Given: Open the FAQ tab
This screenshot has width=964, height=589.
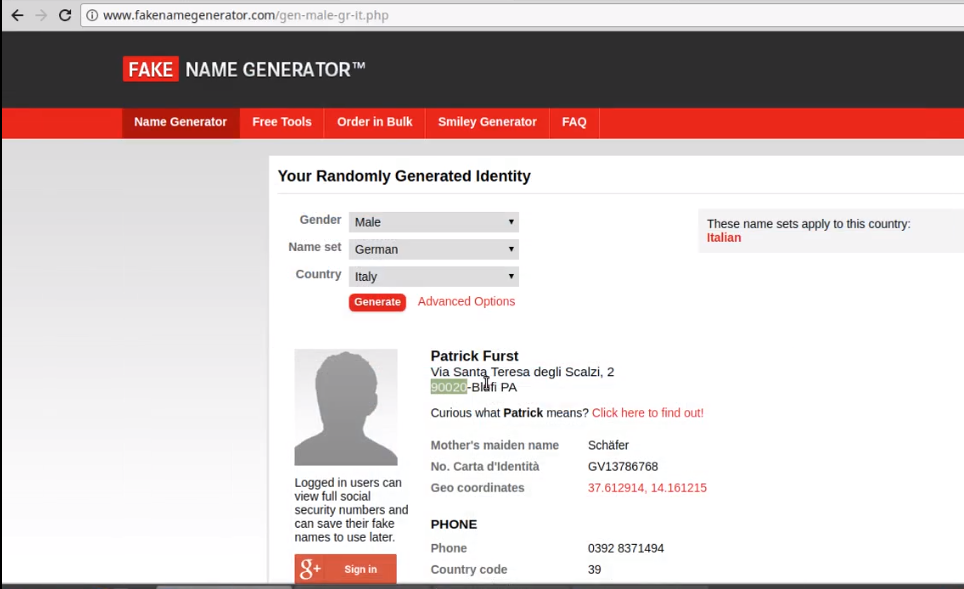Looking at the screenshot, I should click(x=574, y=122).
